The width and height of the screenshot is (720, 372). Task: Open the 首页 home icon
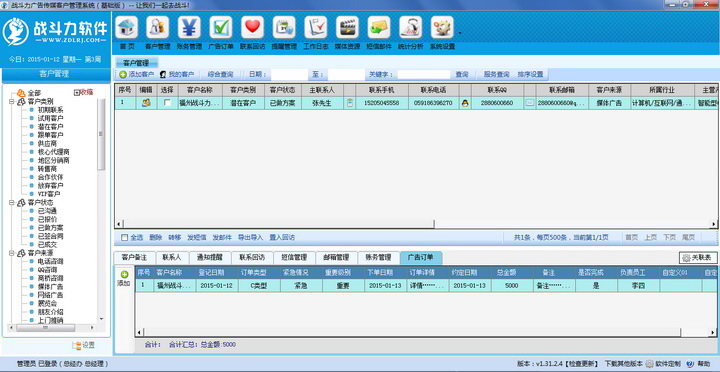click(x=127, y=28)
